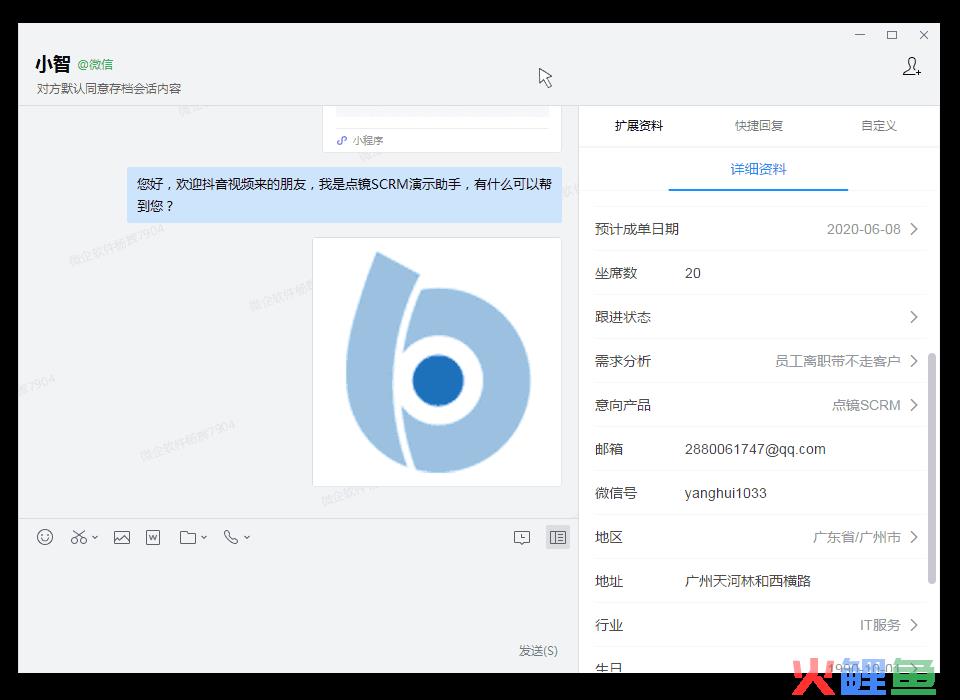Maximize the chat window
This screenshot has width=960, height=700.
[x=892, y=35]
